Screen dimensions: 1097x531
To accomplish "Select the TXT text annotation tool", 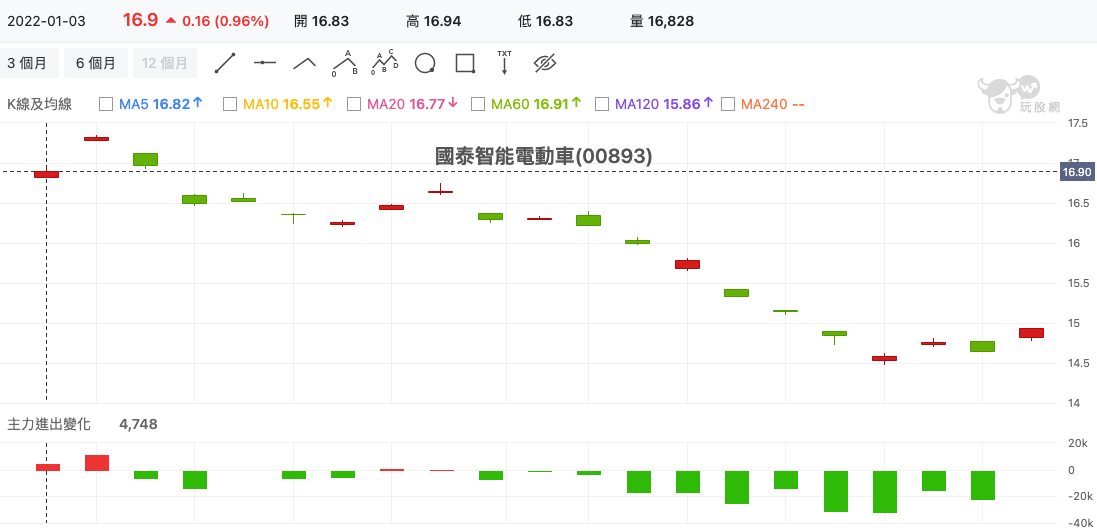I will click(x=504, y=62).
